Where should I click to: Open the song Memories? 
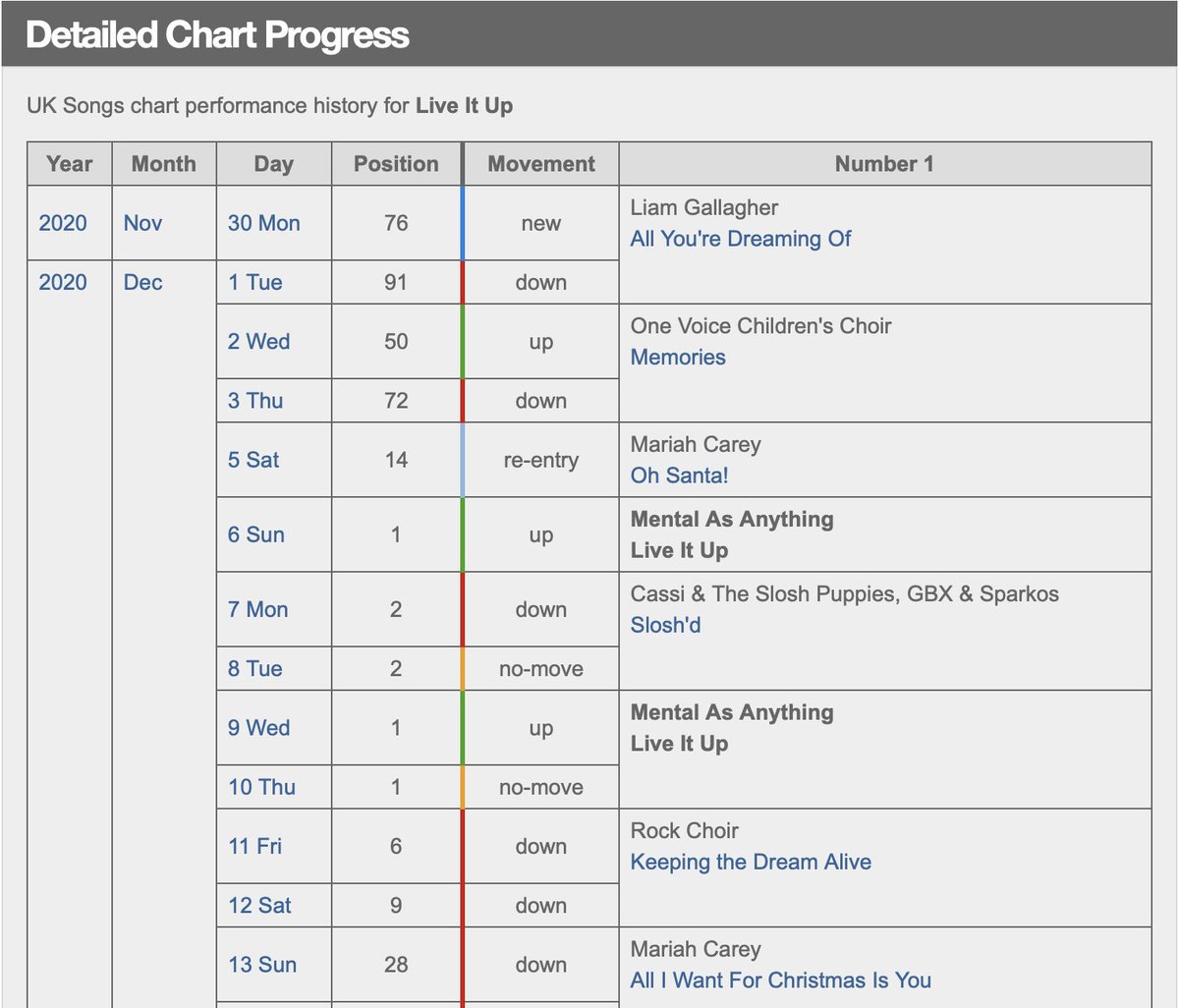tap(678, 358)
